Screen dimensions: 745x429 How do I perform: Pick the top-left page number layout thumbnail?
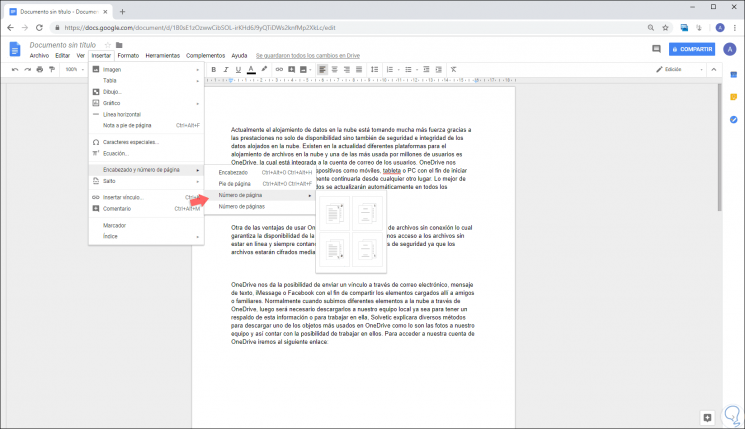tap(334, 214)
